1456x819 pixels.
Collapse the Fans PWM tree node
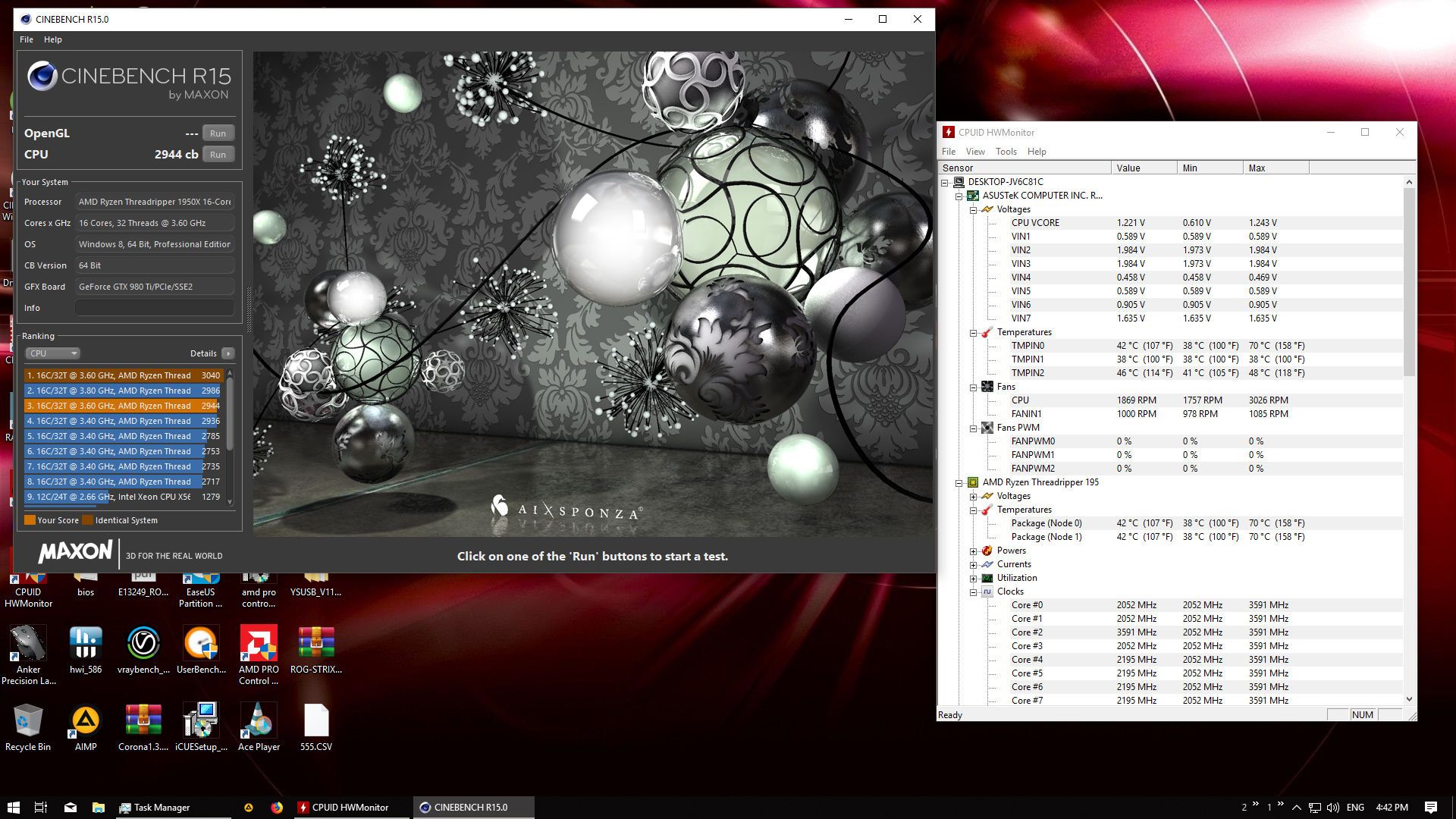[974, 428]
